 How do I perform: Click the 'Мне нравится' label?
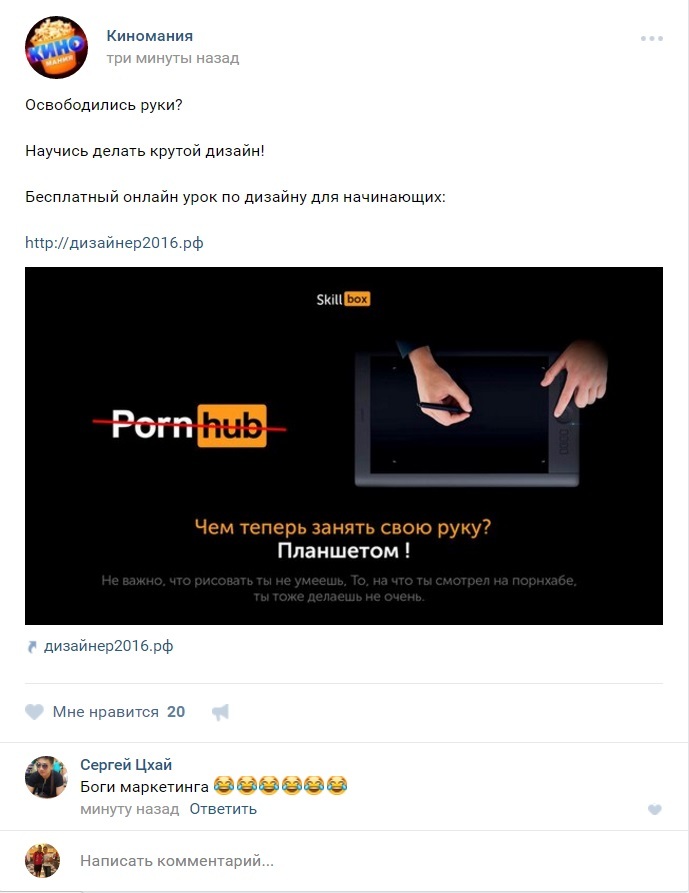pyautogui.click(x=105, y=712)
